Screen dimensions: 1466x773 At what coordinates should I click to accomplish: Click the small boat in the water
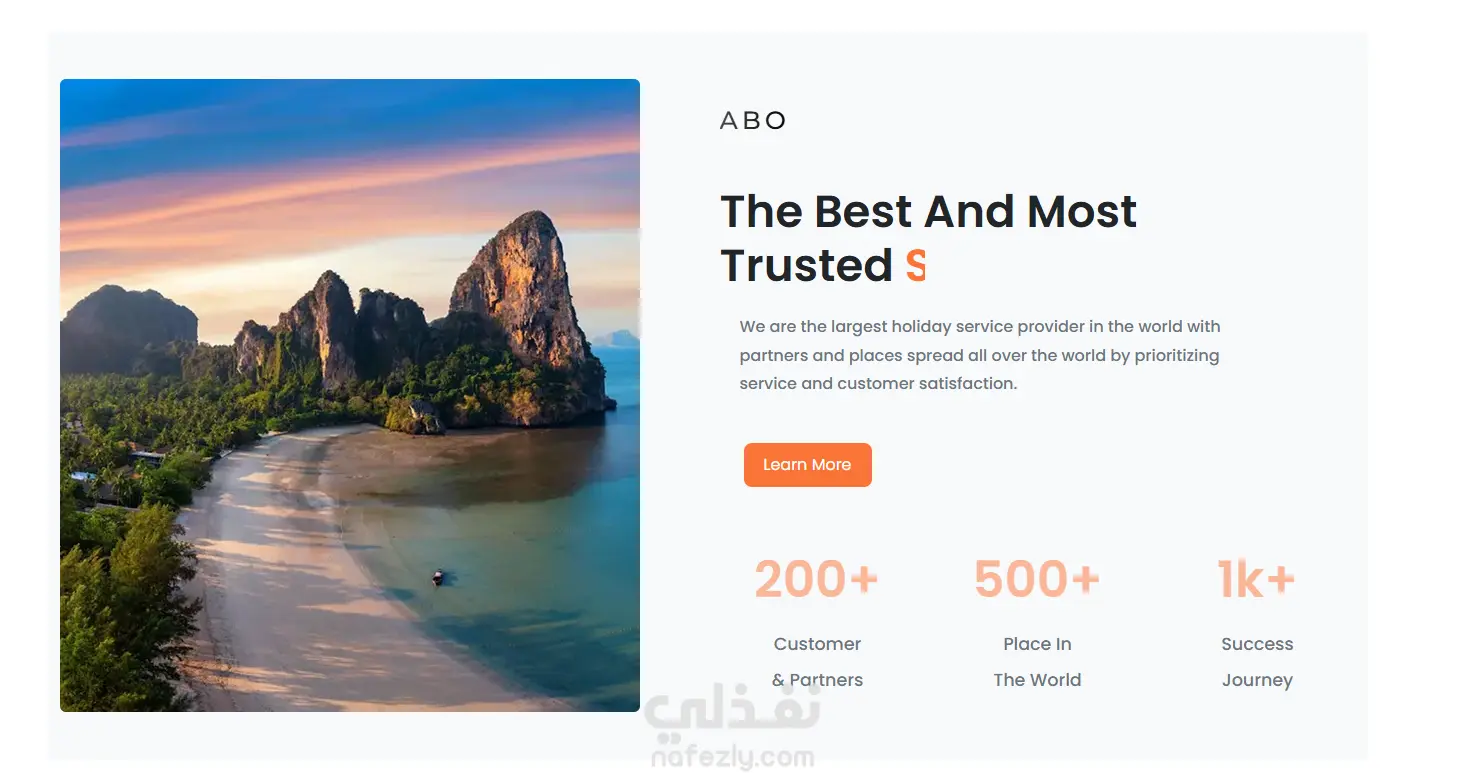[438, 577]
